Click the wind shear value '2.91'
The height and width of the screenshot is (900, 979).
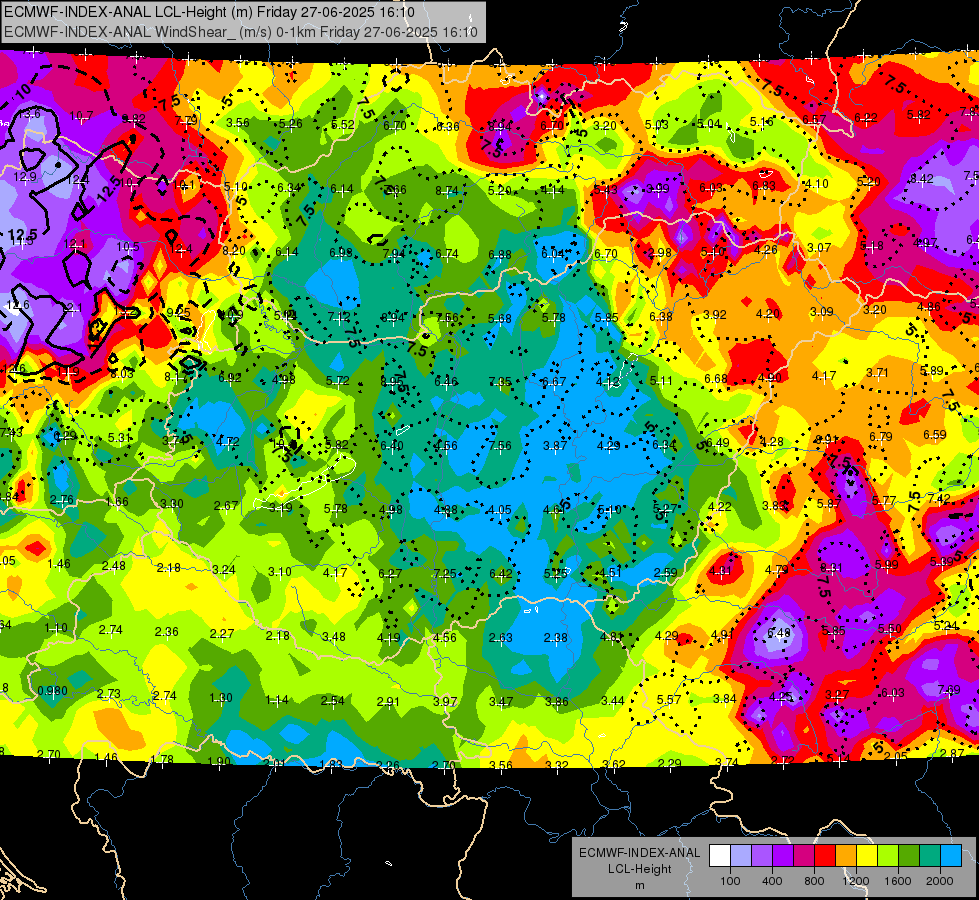(x=388, y=701)
